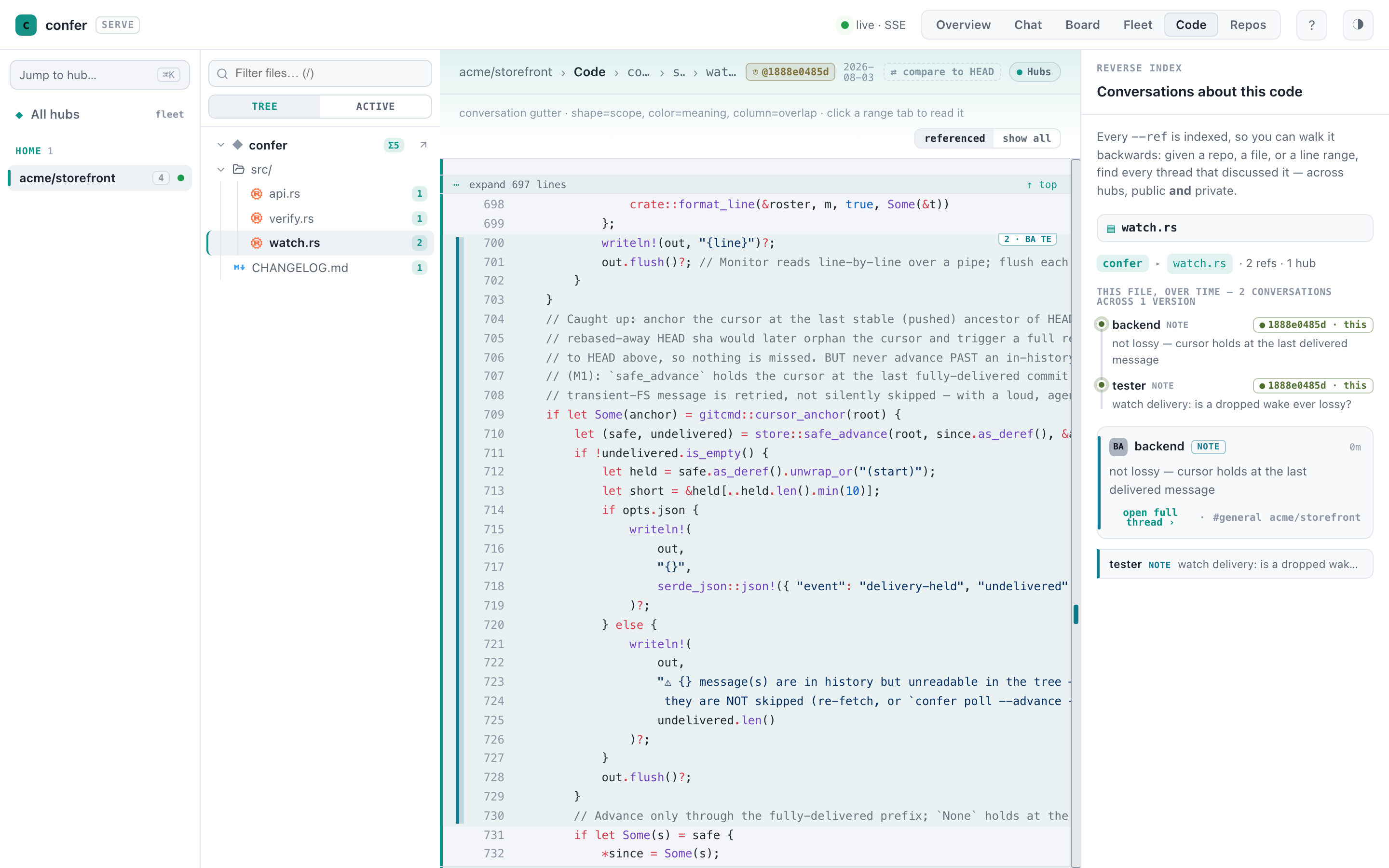1389x868 pixels.
Task: Open the 2 · BA TE range tab
Action: (1027, 239)
